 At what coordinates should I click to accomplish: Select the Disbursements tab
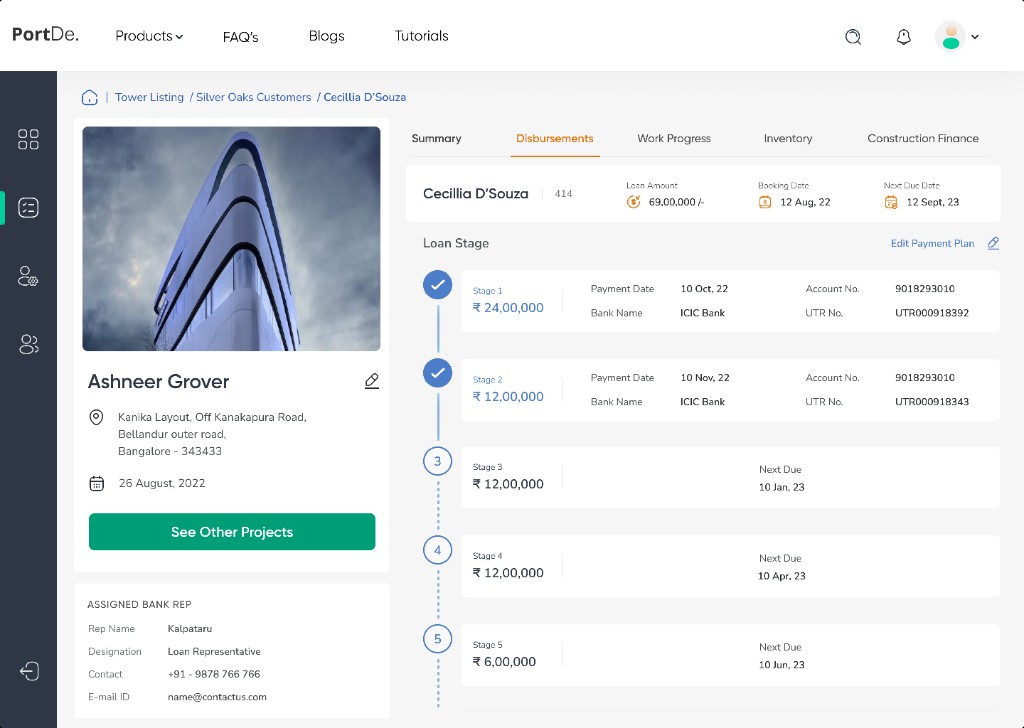(554, 138)
